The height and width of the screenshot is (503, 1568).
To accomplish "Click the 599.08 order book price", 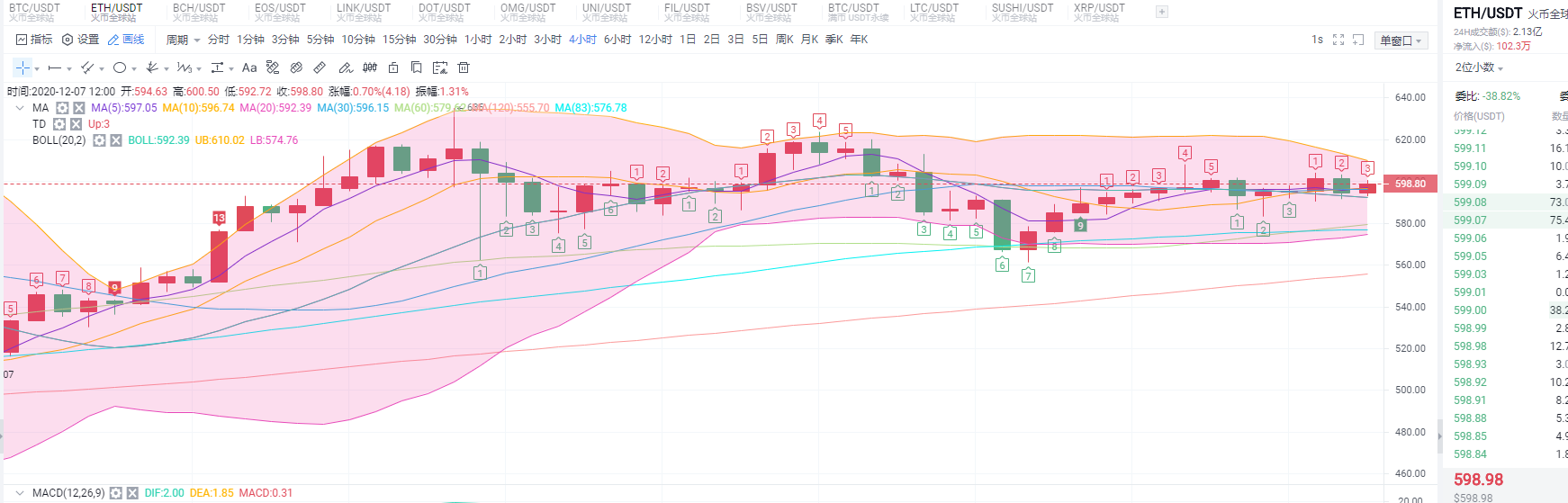I will click(1470, 202).
